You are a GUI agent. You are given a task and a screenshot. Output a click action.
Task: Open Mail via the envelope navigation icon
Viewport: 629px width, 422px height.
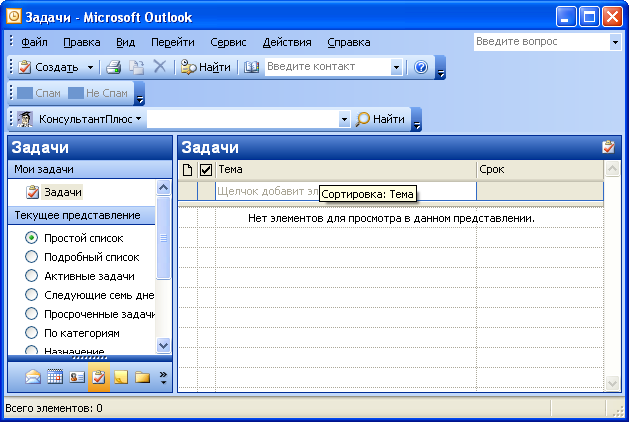(x=33, y=377)
